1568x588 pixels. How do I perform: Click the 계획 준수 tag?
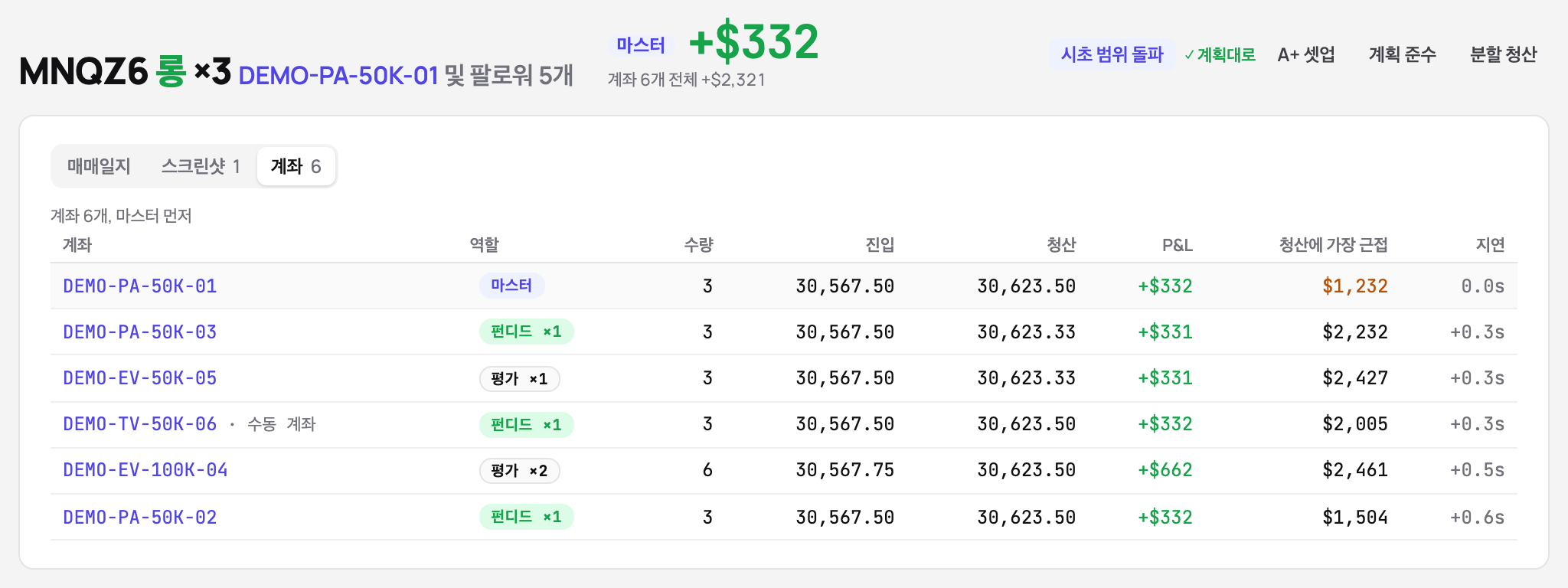click(1402, 54)
